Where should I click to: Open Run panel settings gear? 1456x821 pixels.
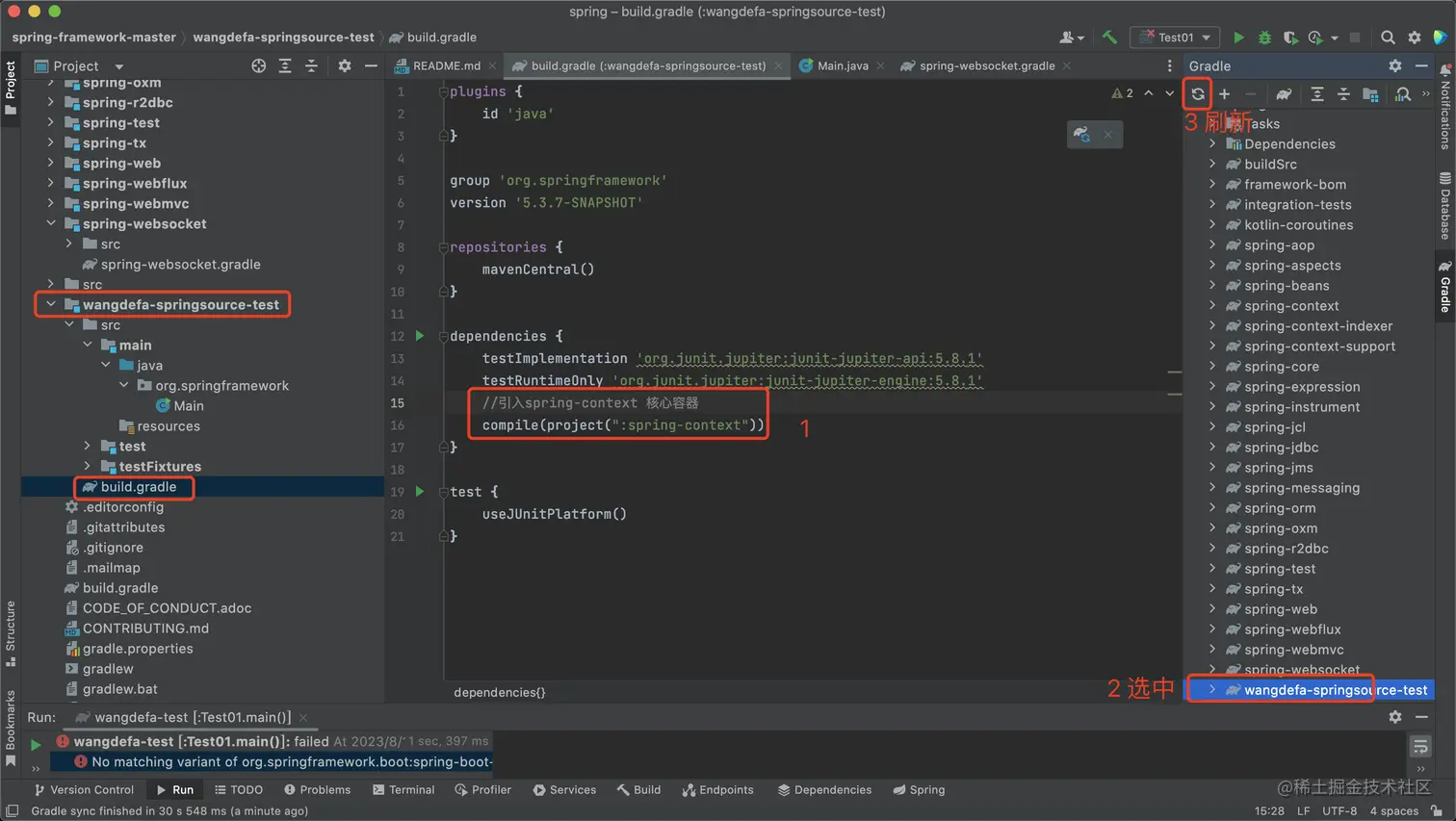click(x=1395, y=717)
